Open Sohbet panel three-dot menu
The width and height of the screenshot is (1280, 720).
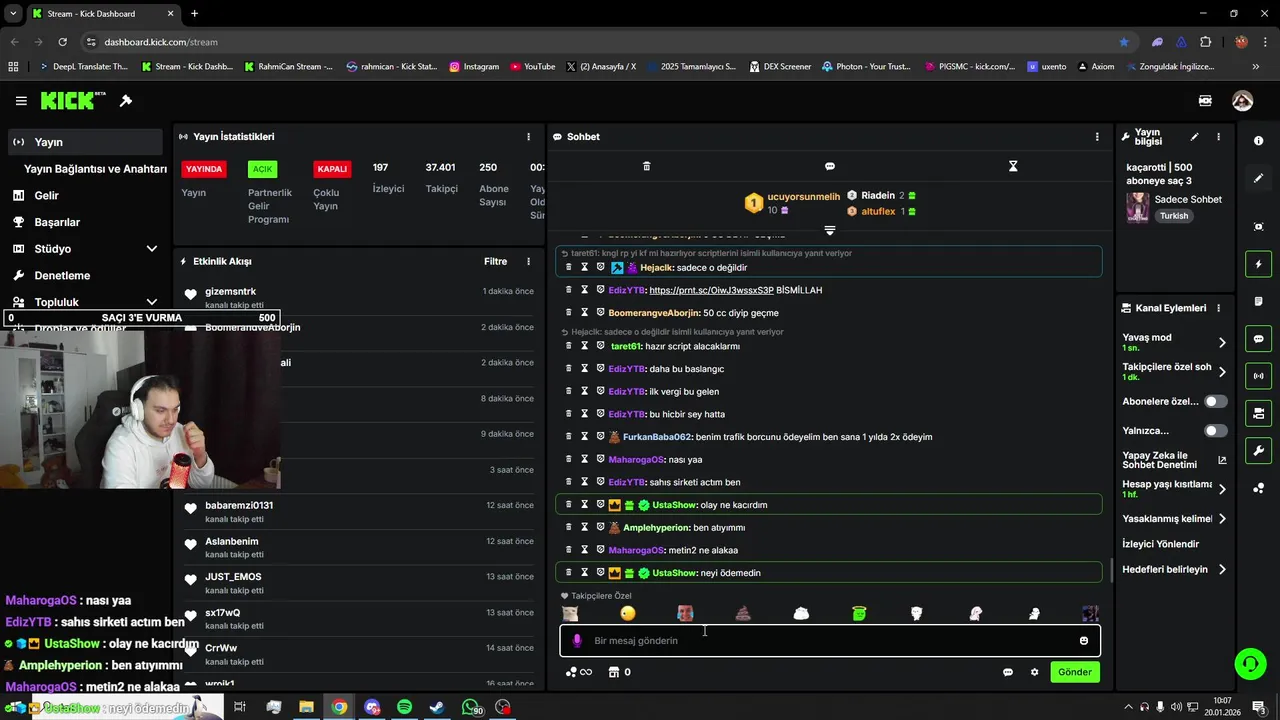1097,137
